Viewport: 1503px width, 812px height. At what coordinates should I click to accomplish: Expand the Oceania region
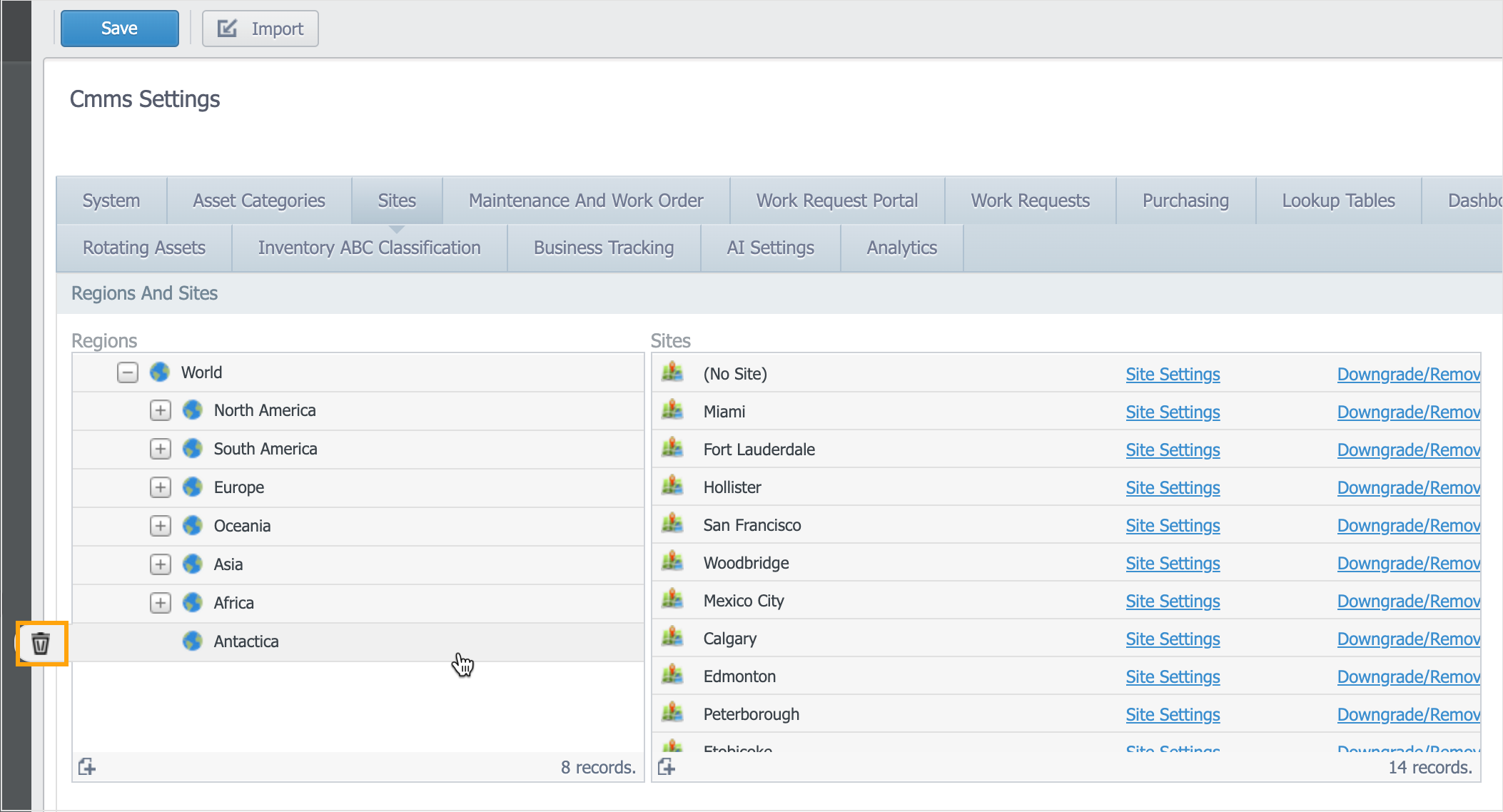tap(161, 526)
